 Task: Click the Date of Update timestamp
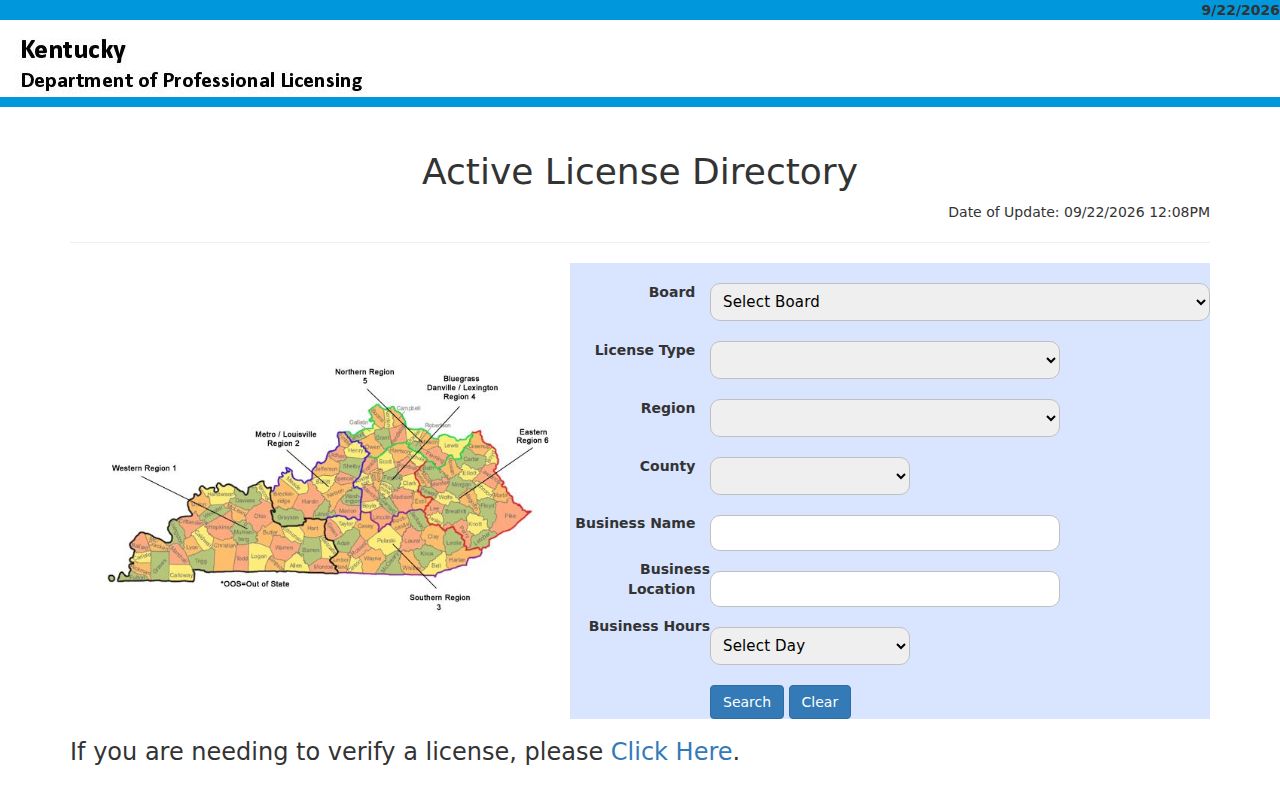tap(1079, 212)
